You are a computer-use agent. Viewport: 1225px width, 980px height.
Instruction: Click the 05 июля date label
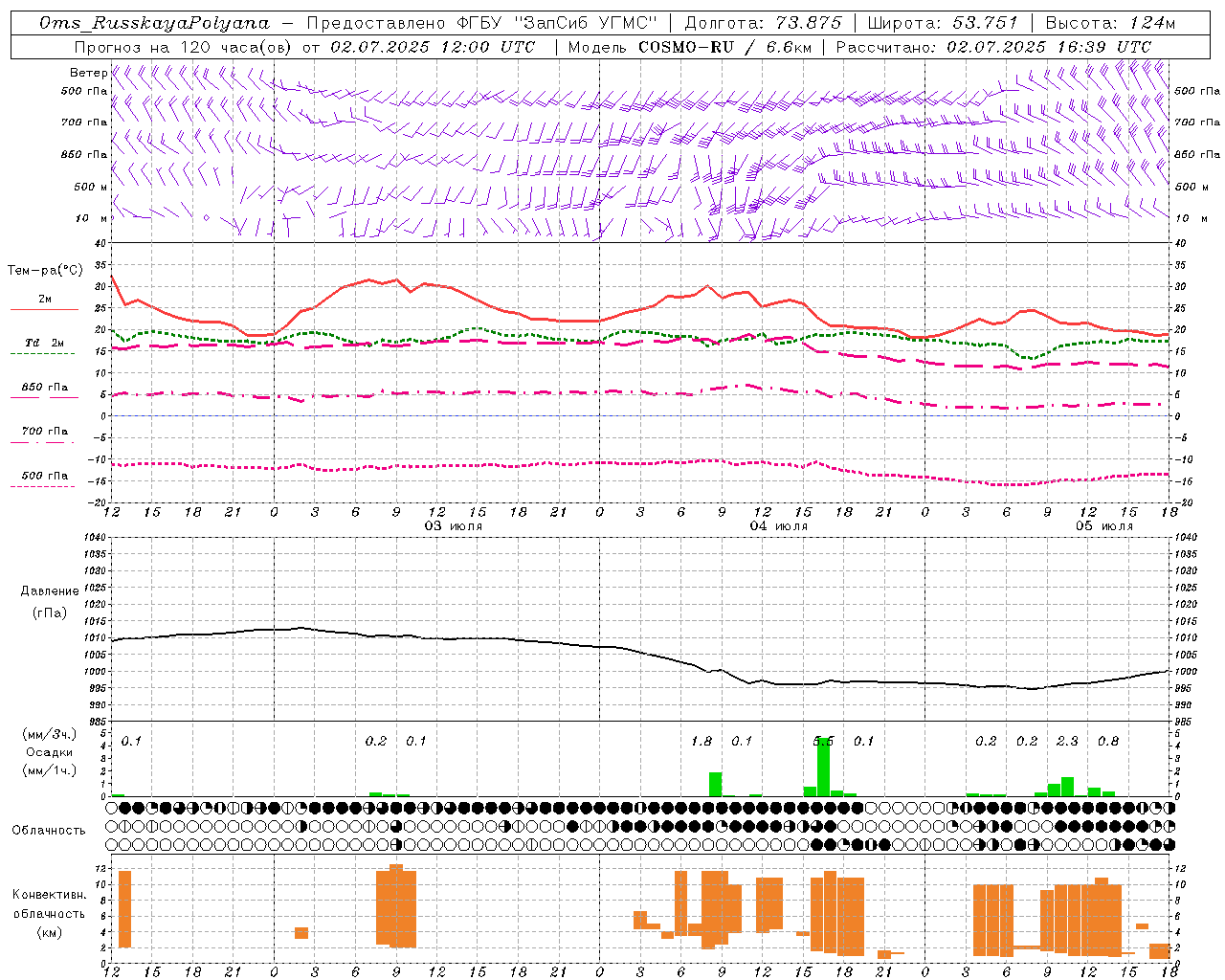[x=1103, y=526]
